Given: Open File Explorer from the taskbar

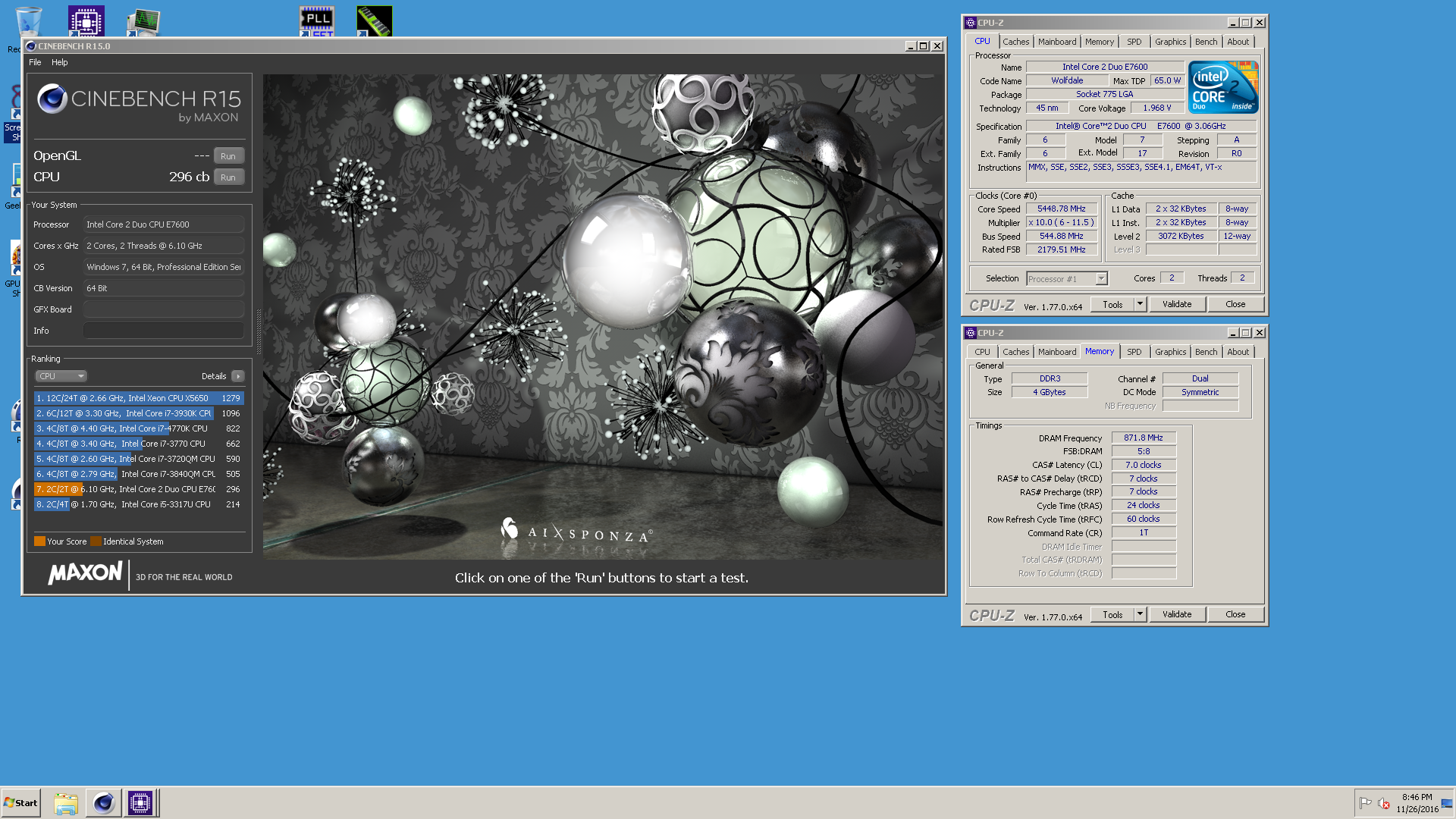Looking at the screenshot, I should (x=66, y=803).
